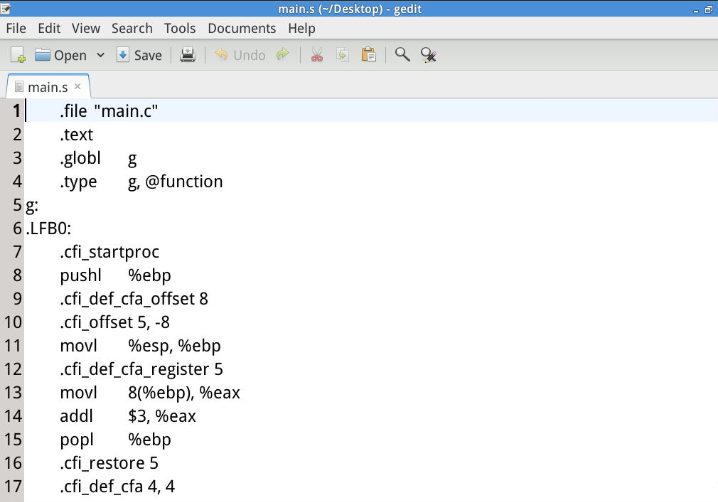Click the '.text' directive line

[76, 135]
